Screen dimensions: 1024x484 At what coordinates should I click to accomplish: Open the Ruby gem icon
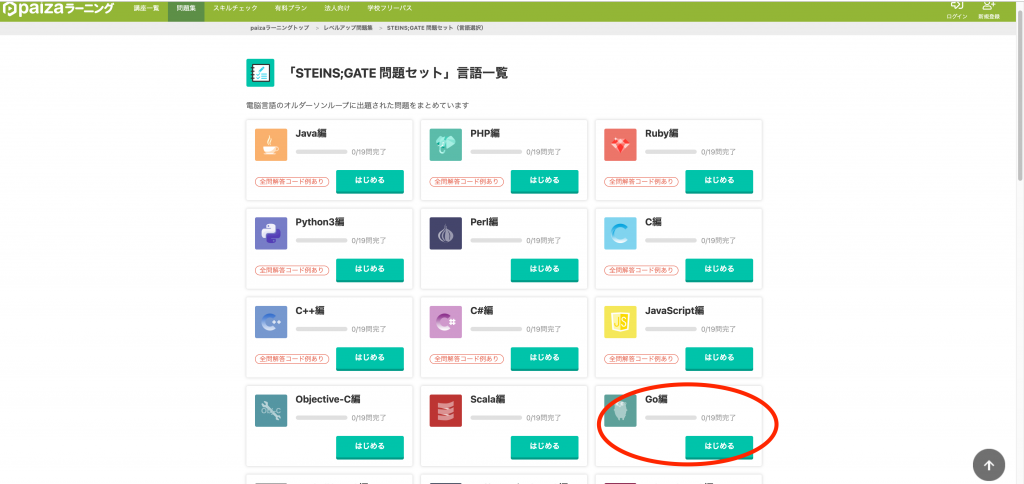pyautogui.click(x=620, y=145)
